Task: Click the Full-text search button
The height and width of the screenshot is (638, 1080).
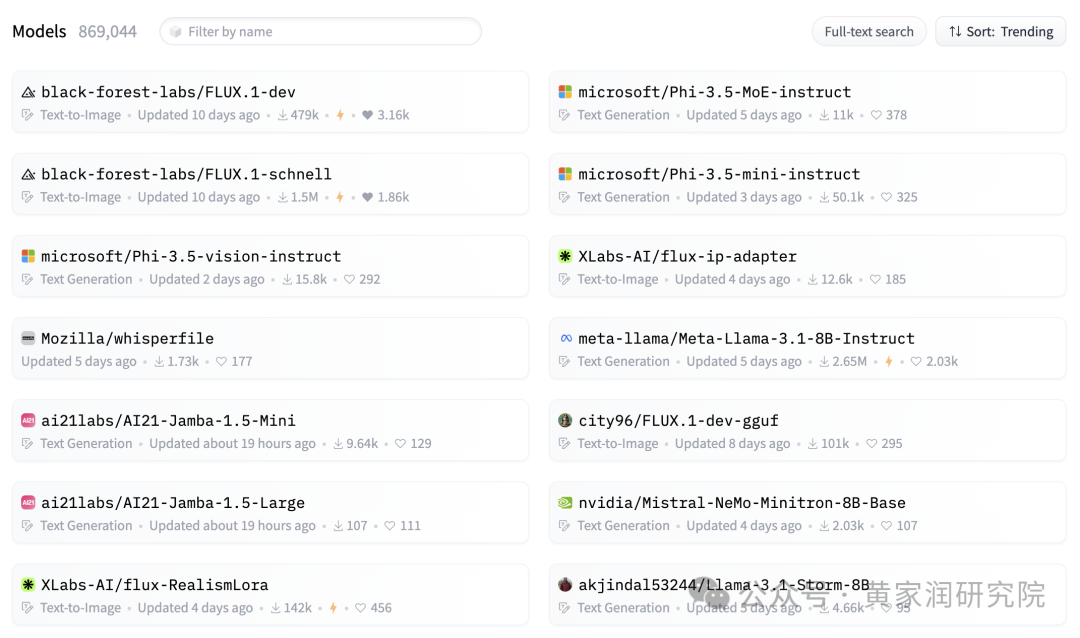Action: point(869,32)
